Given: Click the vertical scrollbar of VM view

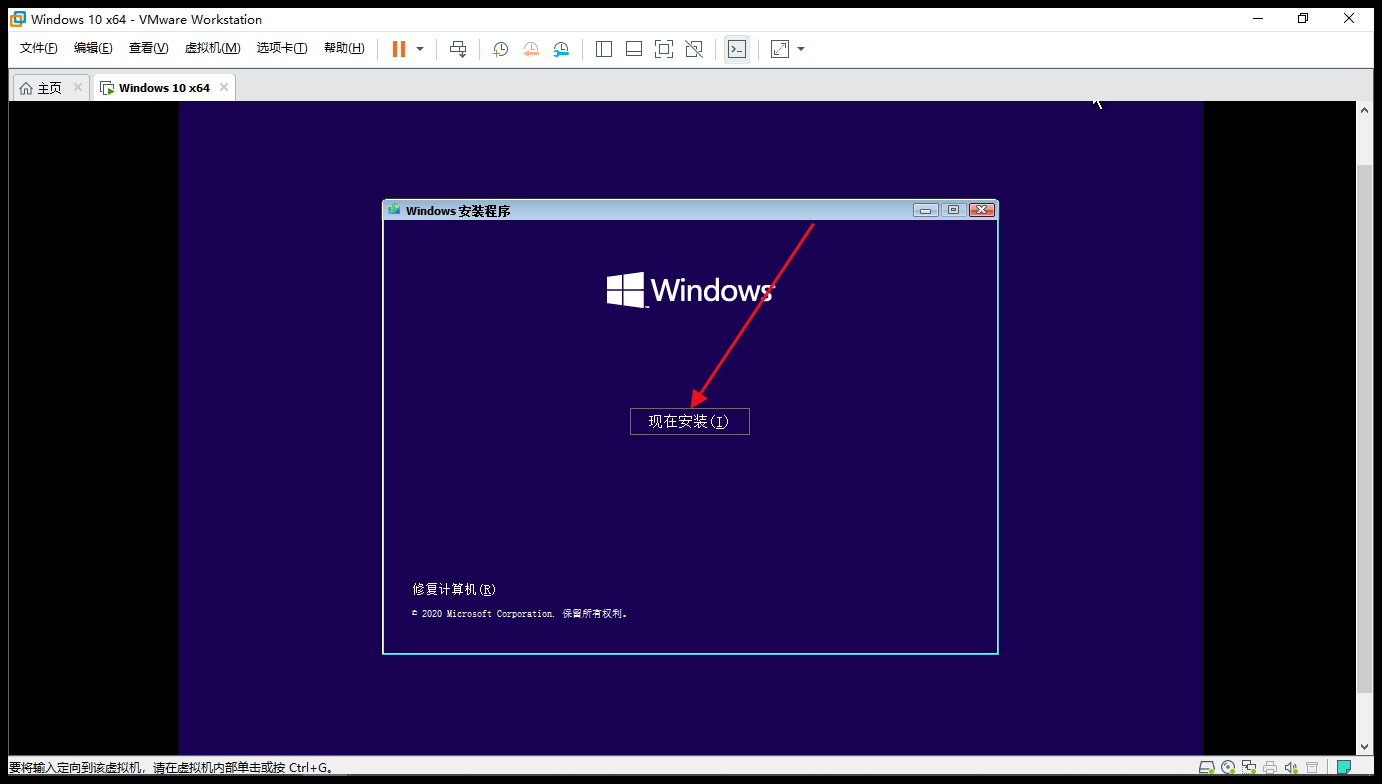Looking at the screenshot, I should 1365,428.
